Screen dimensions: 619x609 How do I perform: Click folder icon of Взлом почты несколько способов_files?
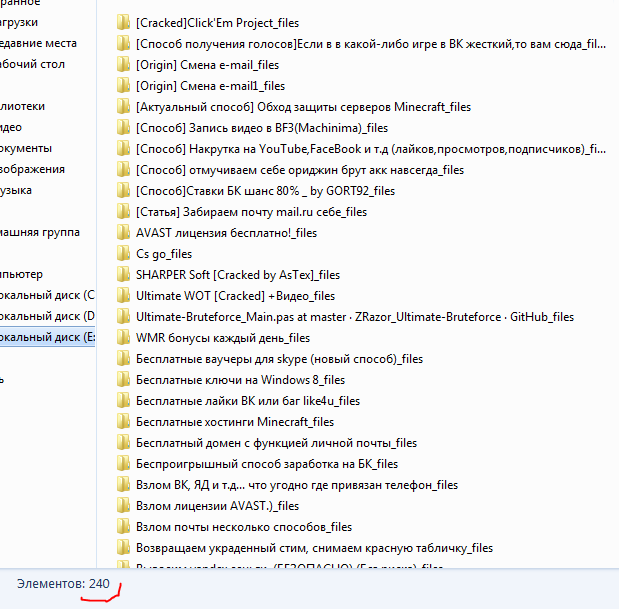tap(123, 527)
